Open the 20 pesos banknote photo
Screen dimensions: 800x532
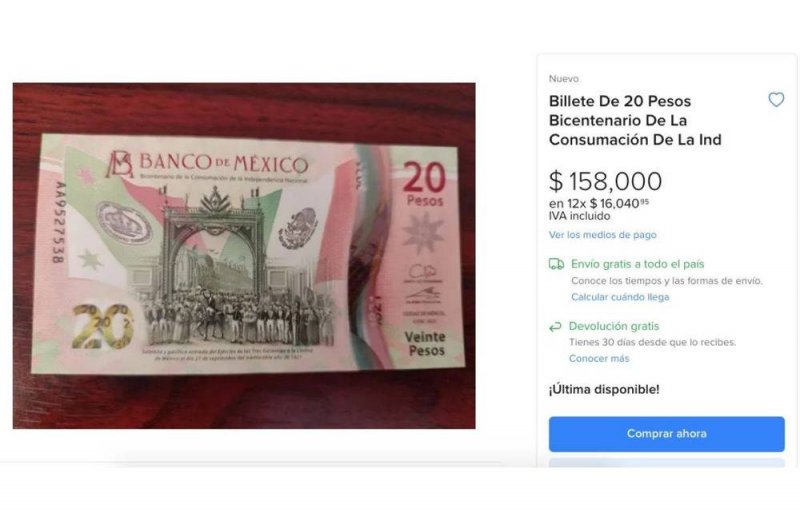click(x=244, y=256)
